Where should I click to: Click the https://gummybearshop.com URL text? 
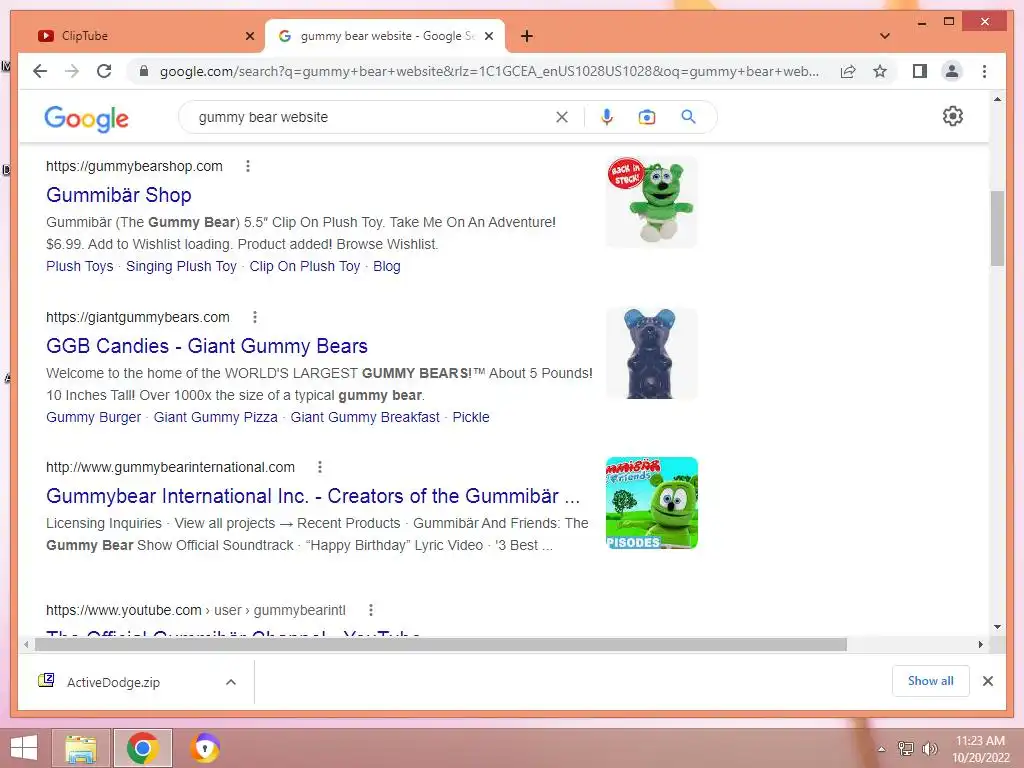pyautogui.click(x=134, y=166)
